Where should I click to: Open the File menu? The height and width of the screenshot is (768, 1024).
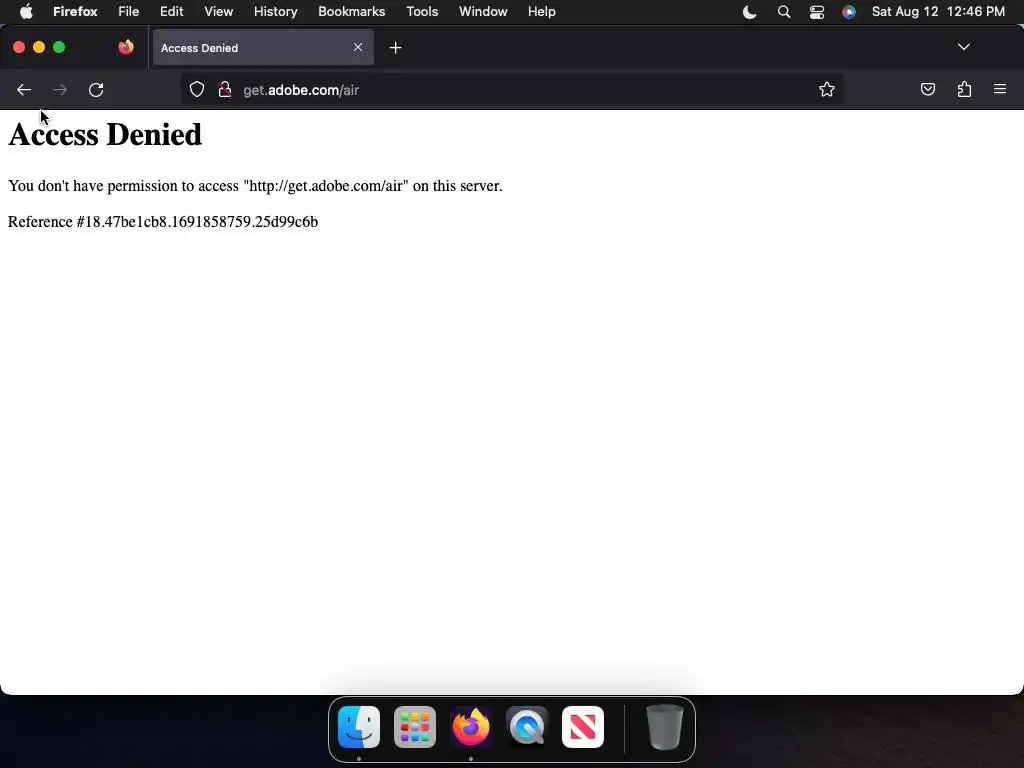coord(129,11)
